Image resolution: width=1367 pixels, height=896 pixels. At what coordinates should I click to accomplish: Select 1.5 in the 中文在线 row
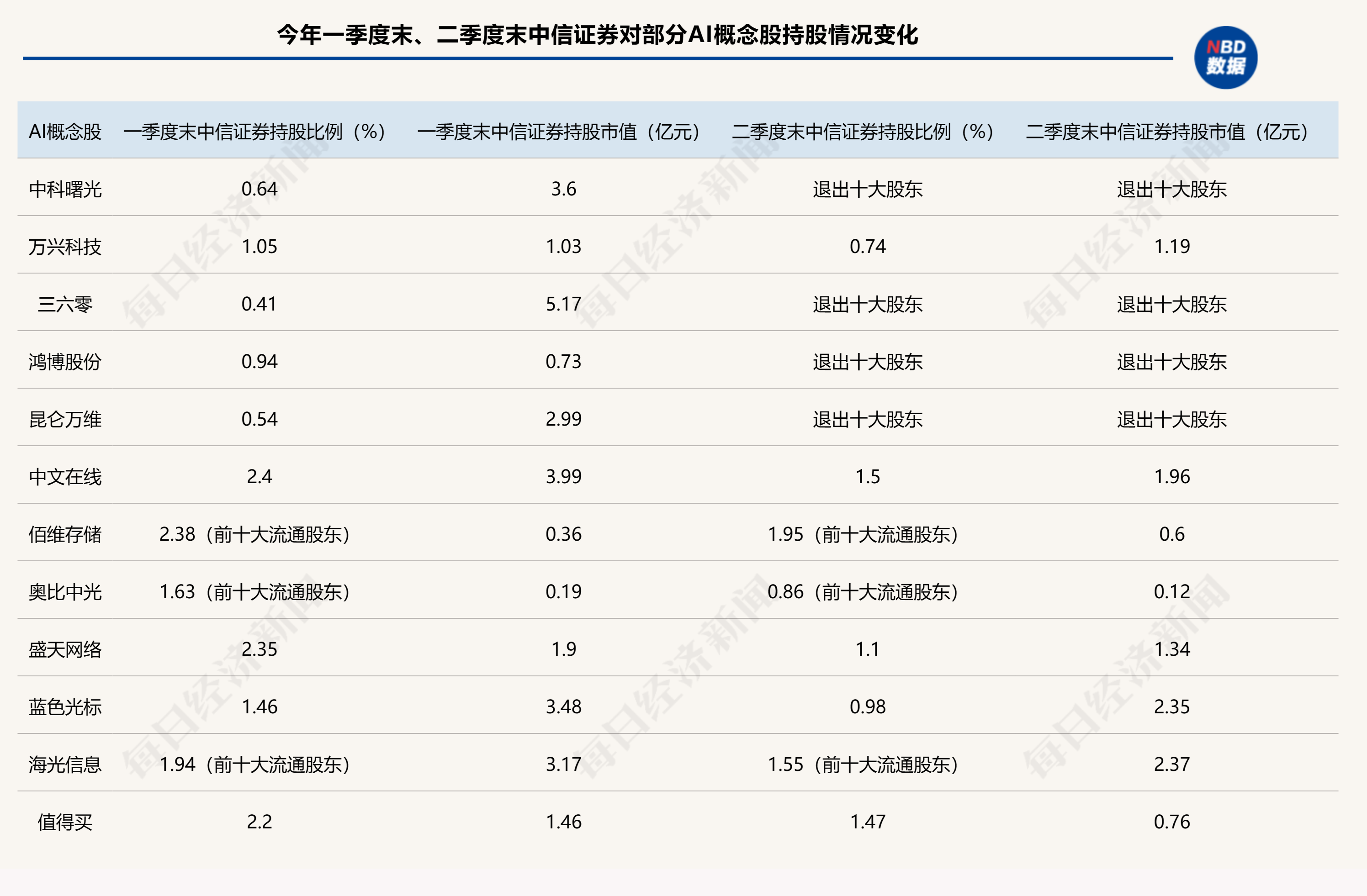coord(867,476)
